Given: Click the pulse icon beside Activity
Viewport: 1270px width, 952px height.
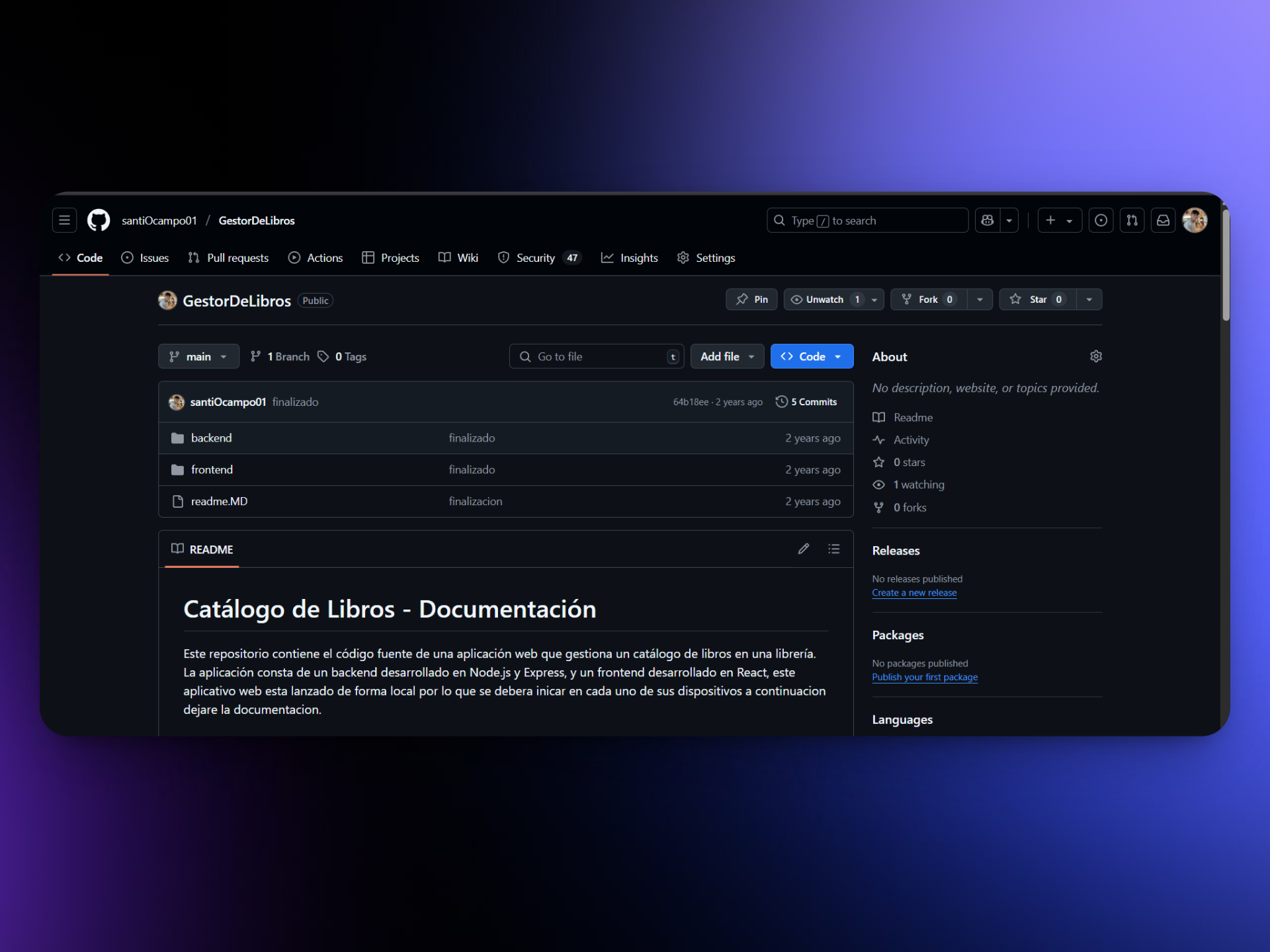Looking at the screenshot, I should click(x=878, y=440).
